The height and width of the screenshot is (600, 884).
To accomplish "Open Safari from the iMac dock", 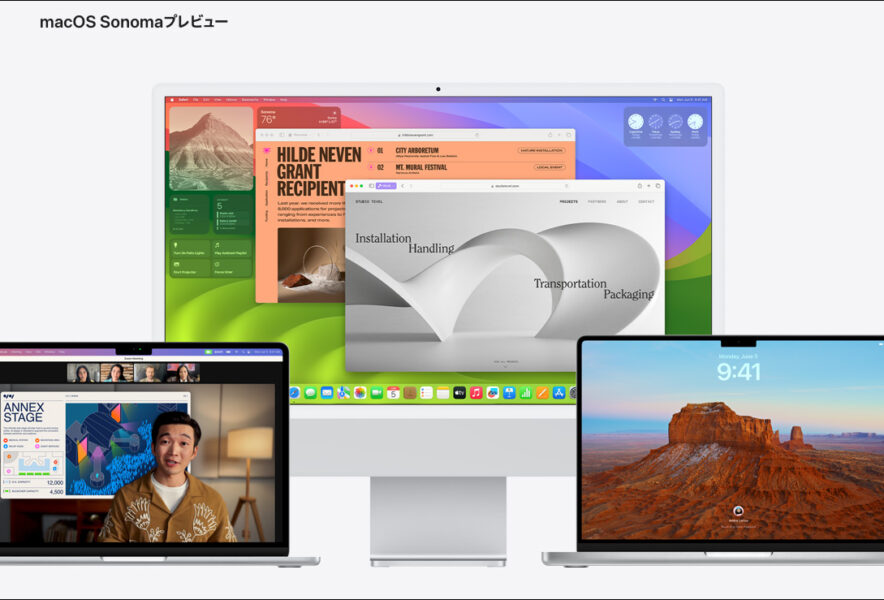I will pyautogui.click(x=294, y=392).
